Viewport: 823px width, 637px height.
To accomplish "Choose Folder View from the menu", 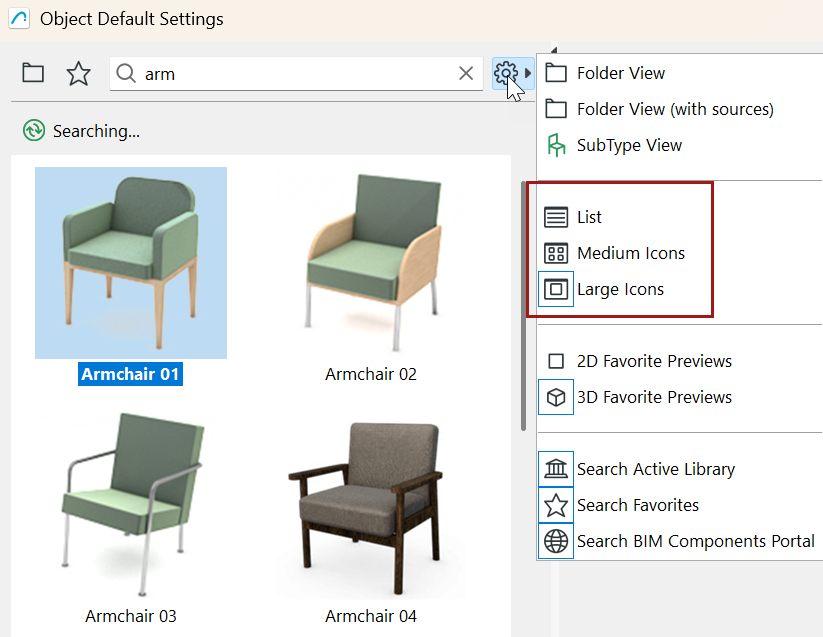I will point(621,73).
